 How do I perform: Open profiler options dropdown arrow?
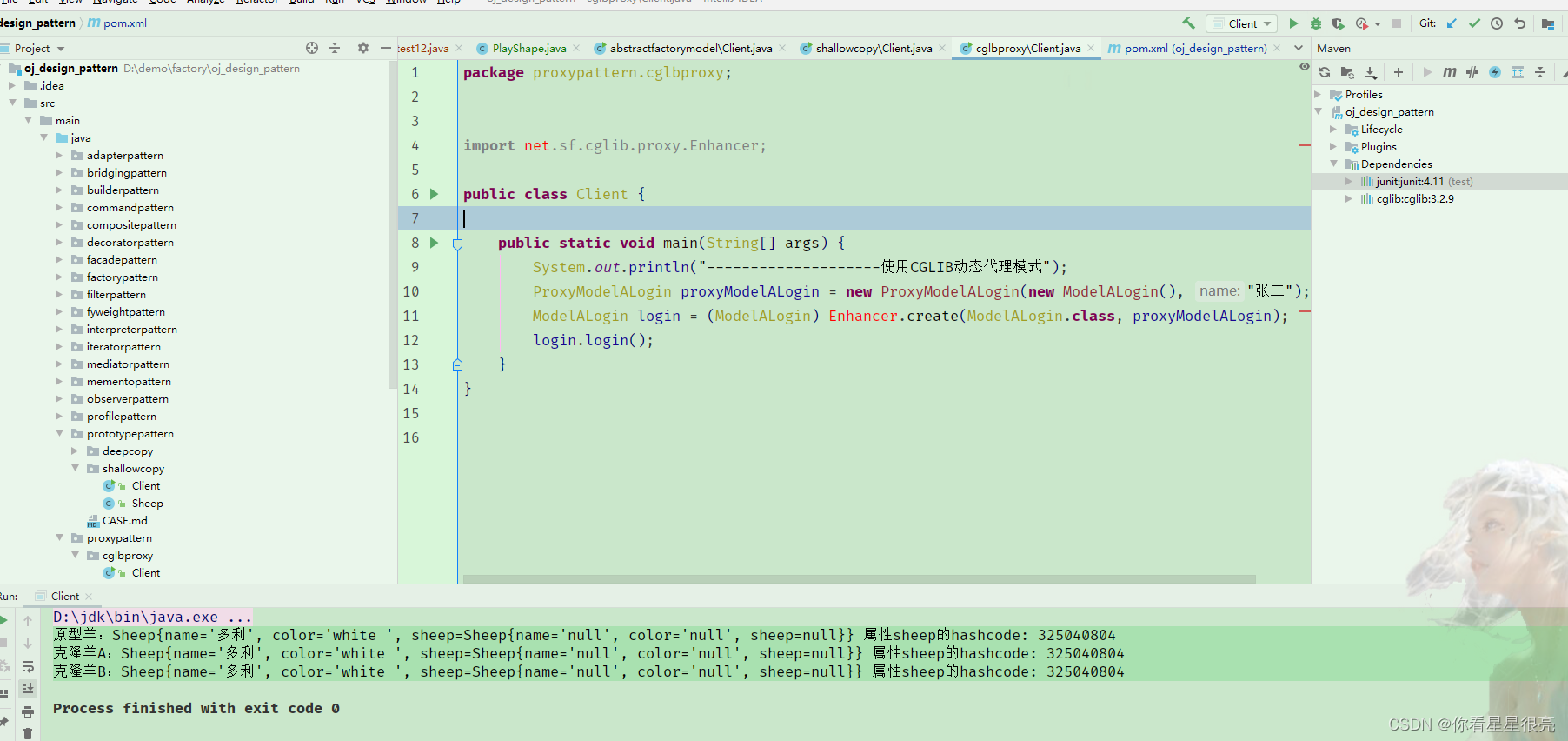(x=1378, y=24)
